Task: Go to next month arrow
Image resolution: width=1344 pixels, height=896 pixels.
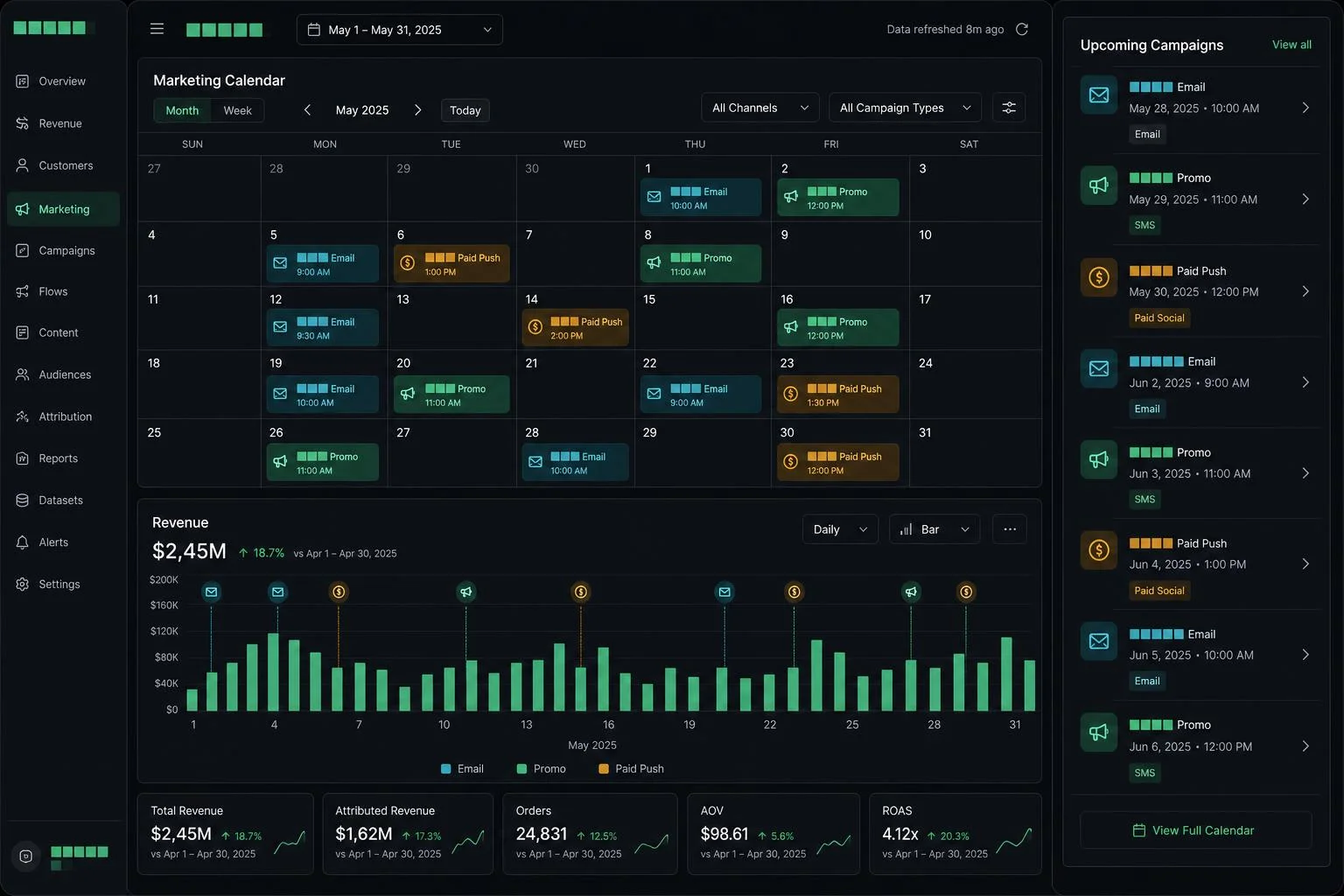Action: point(417,110)
